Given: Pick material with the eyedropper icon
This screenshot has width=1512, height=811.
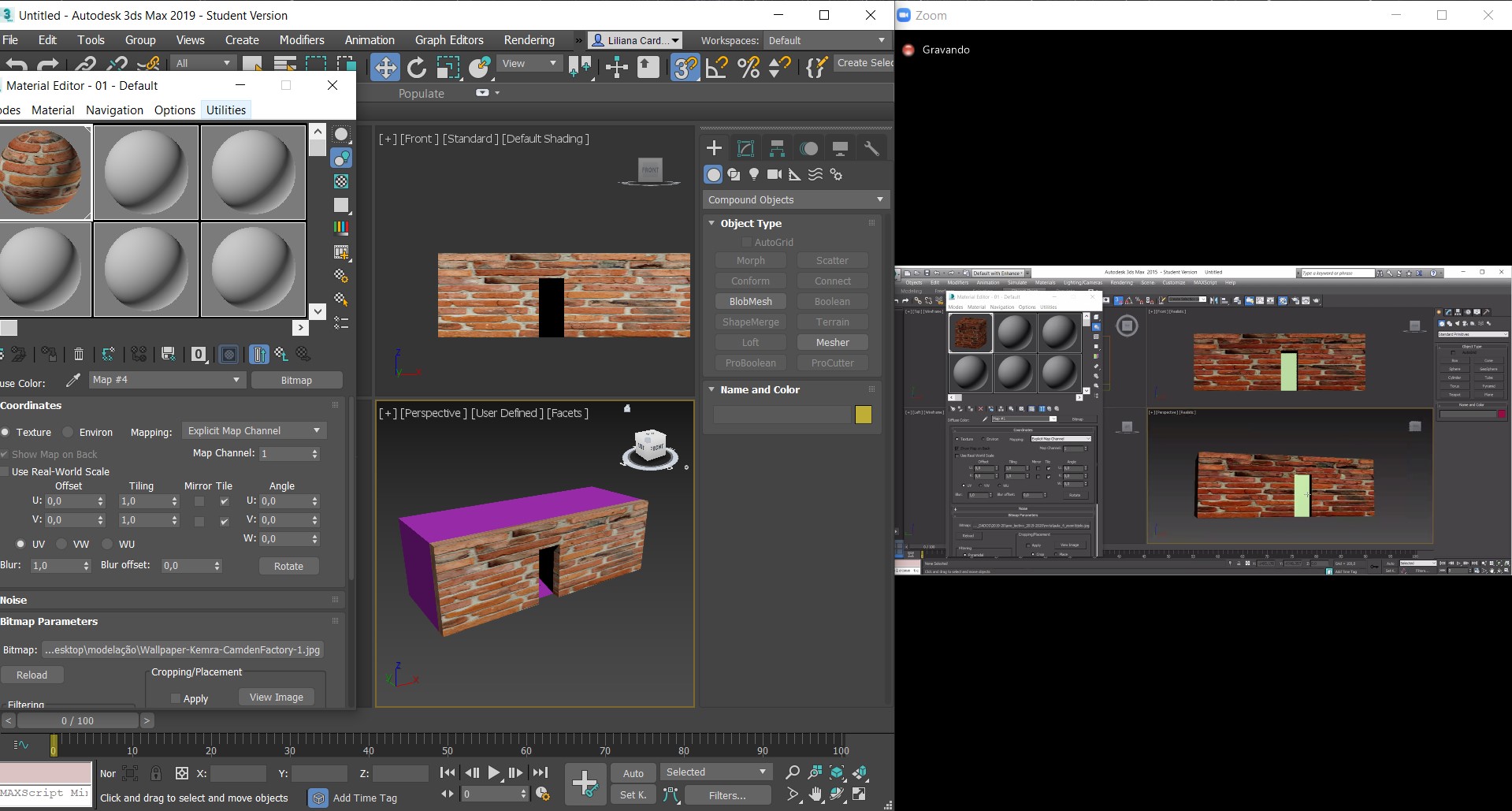Looking at the screenshot, I should pos(72,381).
